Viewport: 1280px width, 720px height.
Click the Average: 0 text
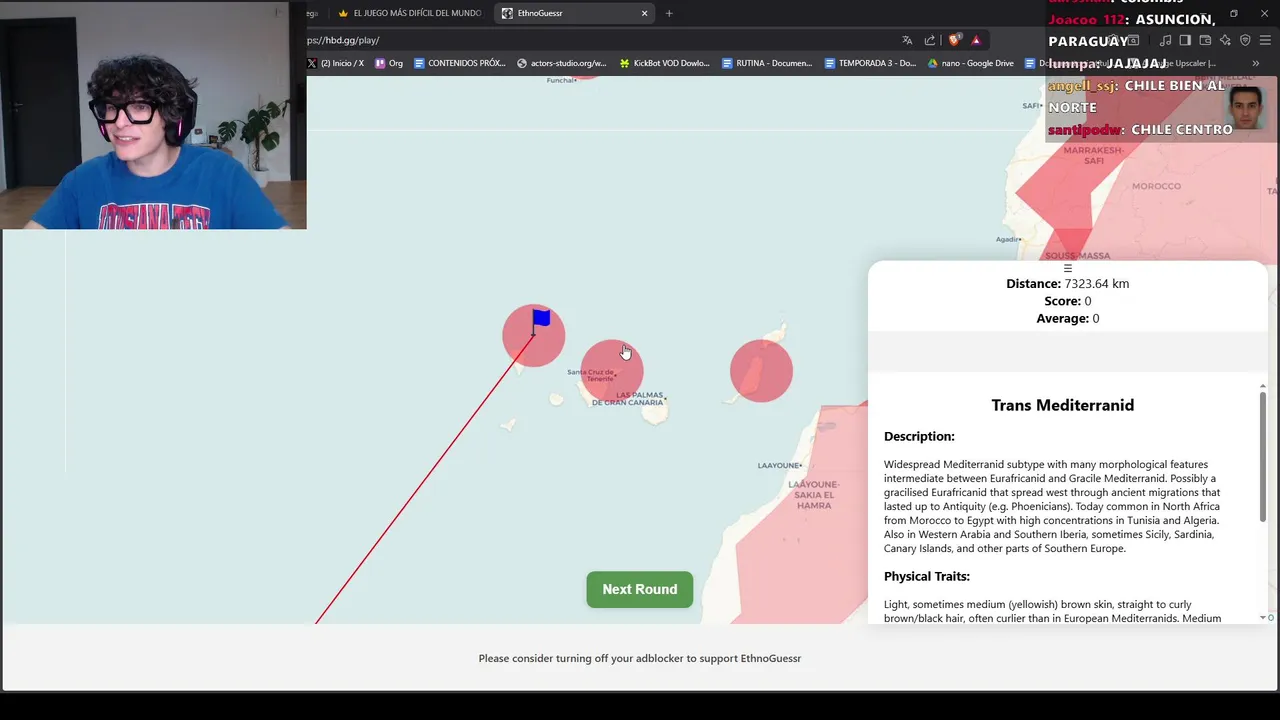pyautogui.click(x=1067, y=318)
